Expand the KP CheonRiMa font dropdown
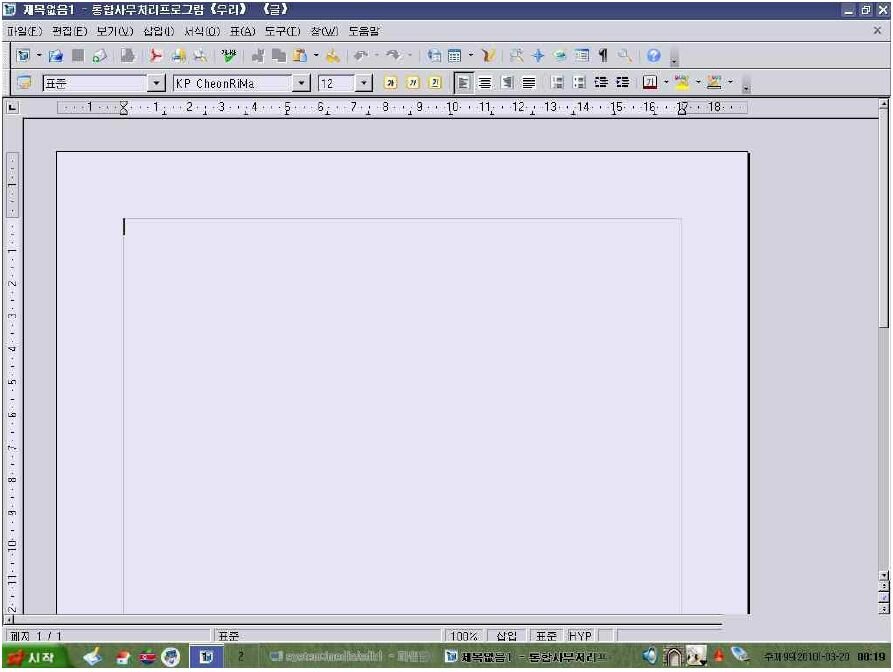Image resolution: width=893 pixels, height=672 pixels. [301, 83]
